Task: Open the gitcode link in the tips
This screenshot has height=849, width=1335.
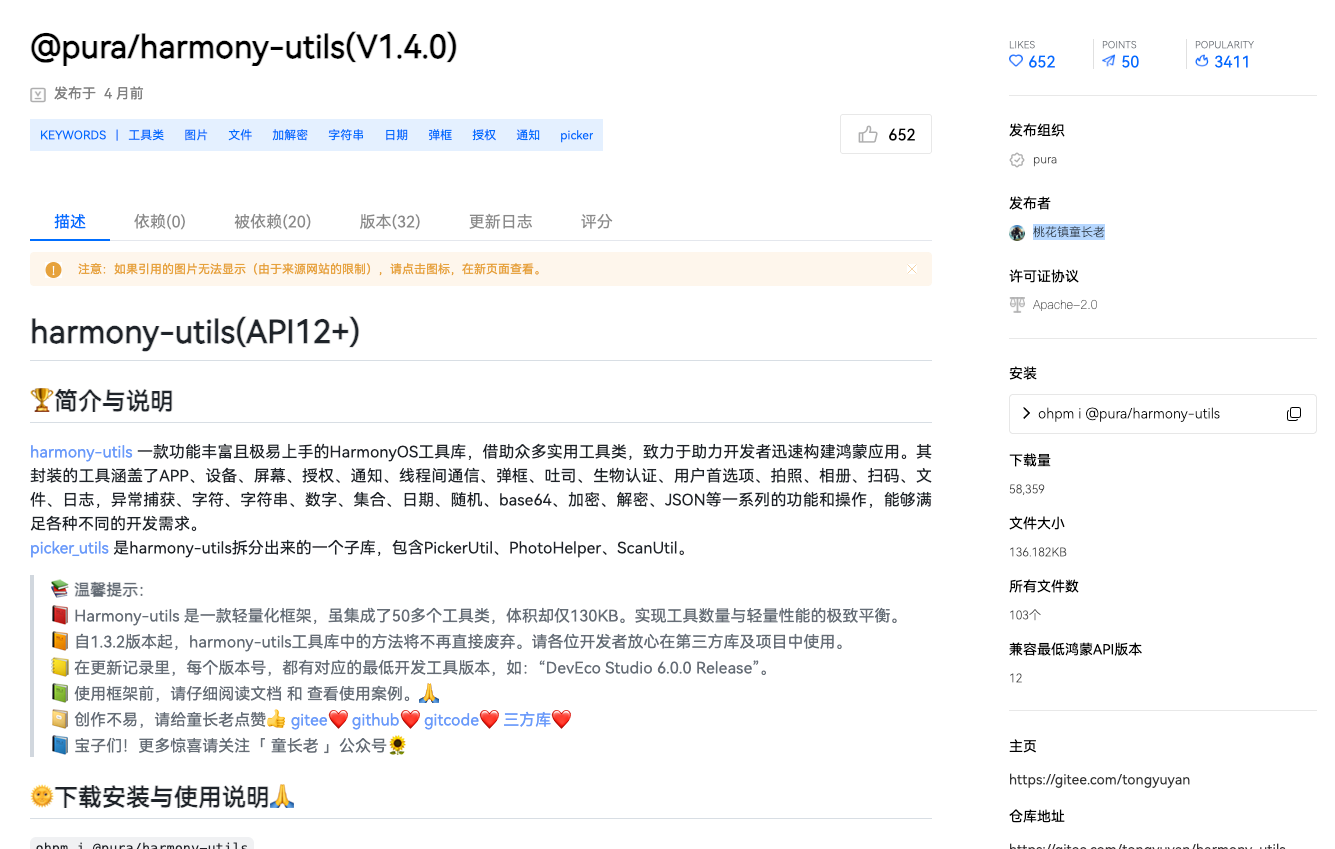Action: pos(451,720)
